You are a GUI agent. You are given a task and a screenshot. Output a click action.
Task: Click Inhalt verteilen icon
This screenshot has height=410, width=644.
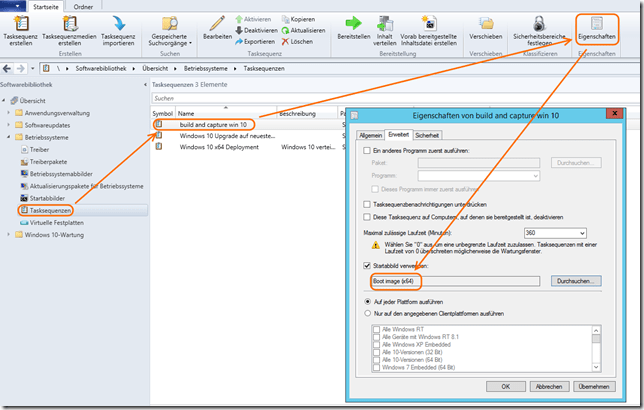click(385, 28)
